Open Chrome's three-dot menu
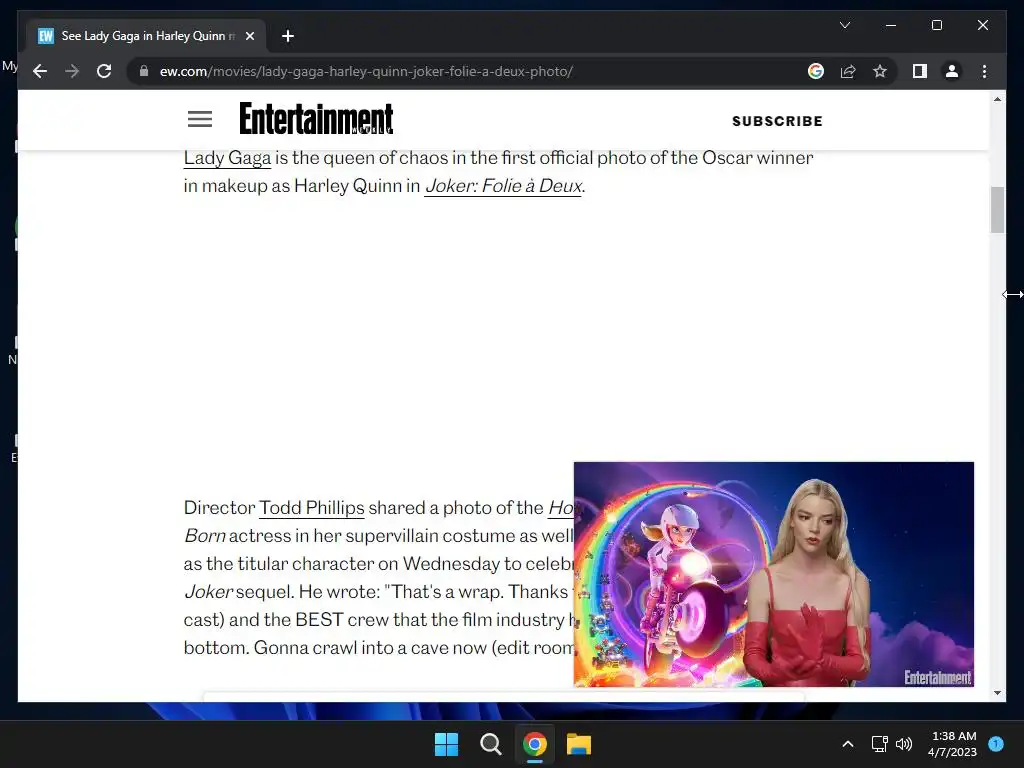 (984, 71)
